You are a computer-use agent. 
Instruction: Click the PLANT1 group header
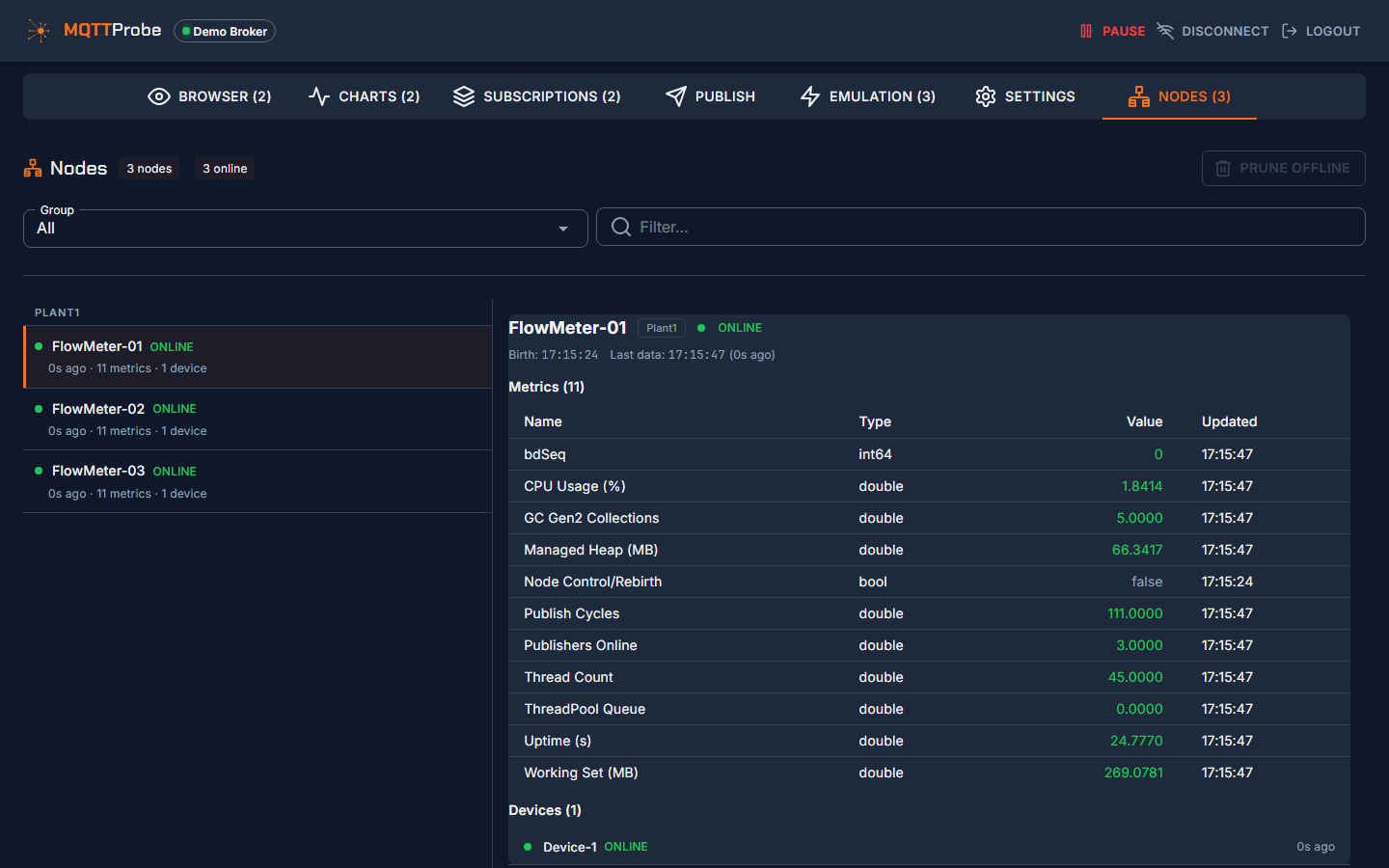point(57,312)
